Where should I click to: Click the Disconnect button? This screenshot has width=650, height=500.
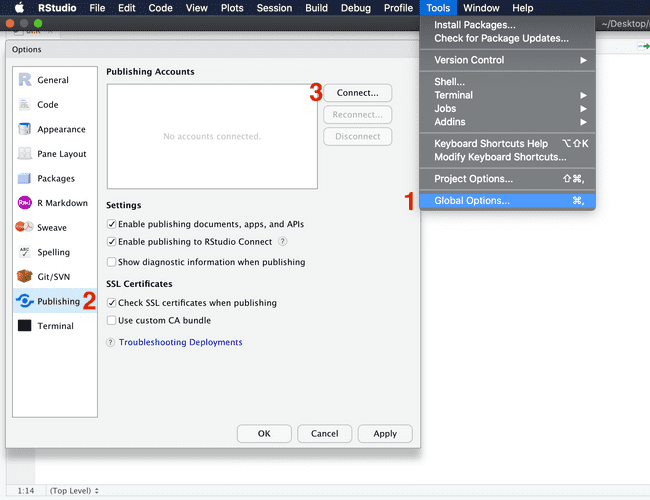[357, 136]
